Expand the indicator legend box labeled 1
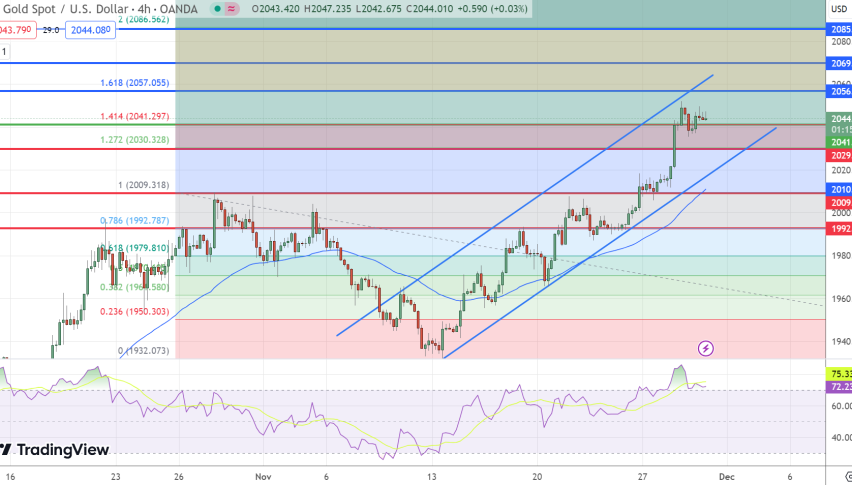The height and width of the screenshot is (485, 852). [5, 49]
